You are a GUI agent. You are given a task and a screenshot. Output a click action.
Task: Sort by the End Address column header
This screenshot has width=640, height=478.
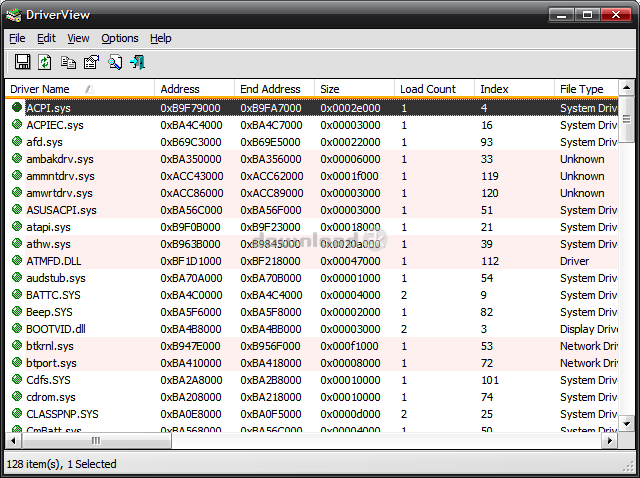(x=275, y=89)
